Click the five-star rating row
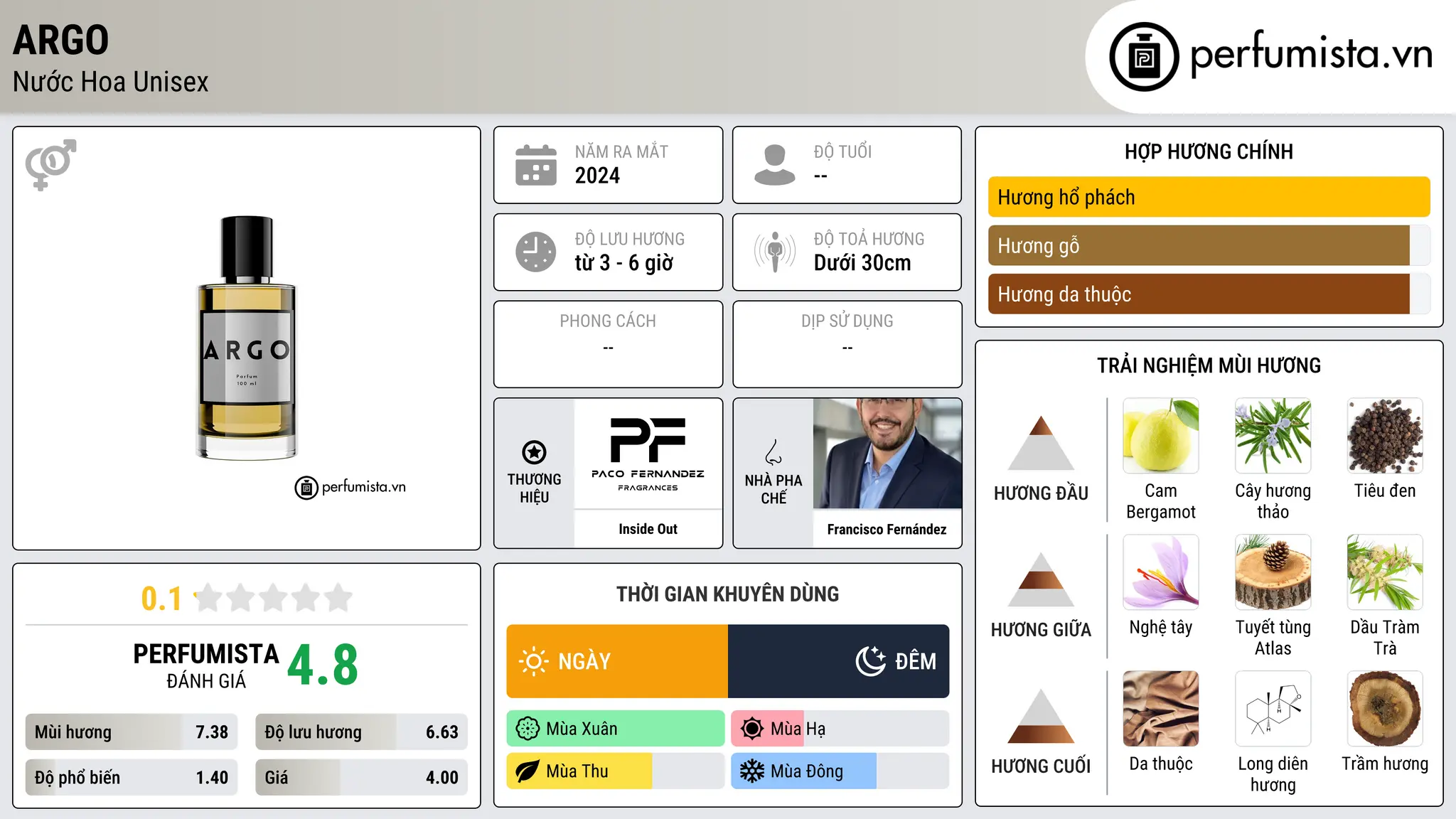Viewport: 1456px width, 819px height. tap(274, 598)
